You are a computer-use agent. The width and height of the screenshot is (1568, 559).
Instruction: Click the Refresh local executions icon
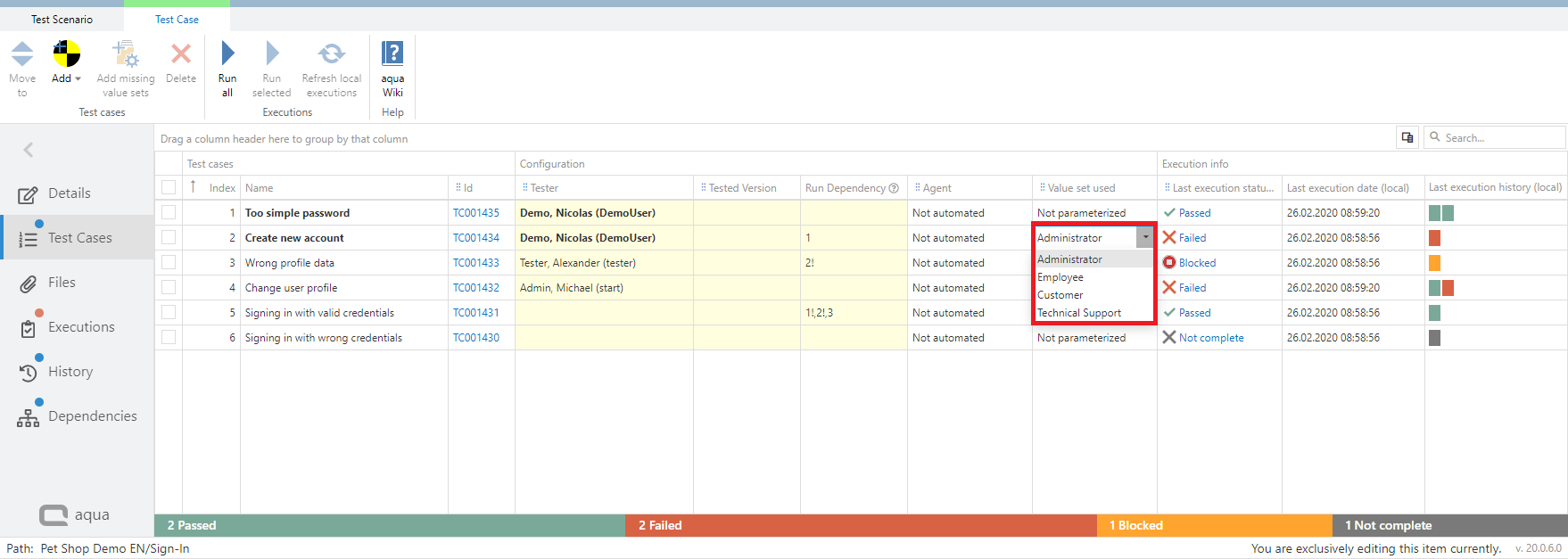pos(332,54)
